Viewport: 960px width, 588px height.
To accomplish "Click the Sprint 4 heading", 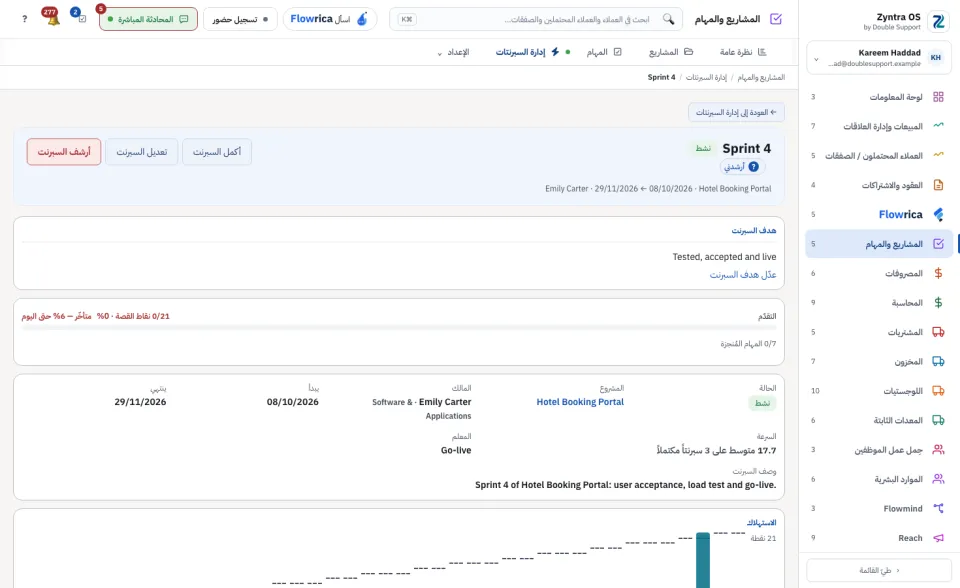I will point(746,148).
